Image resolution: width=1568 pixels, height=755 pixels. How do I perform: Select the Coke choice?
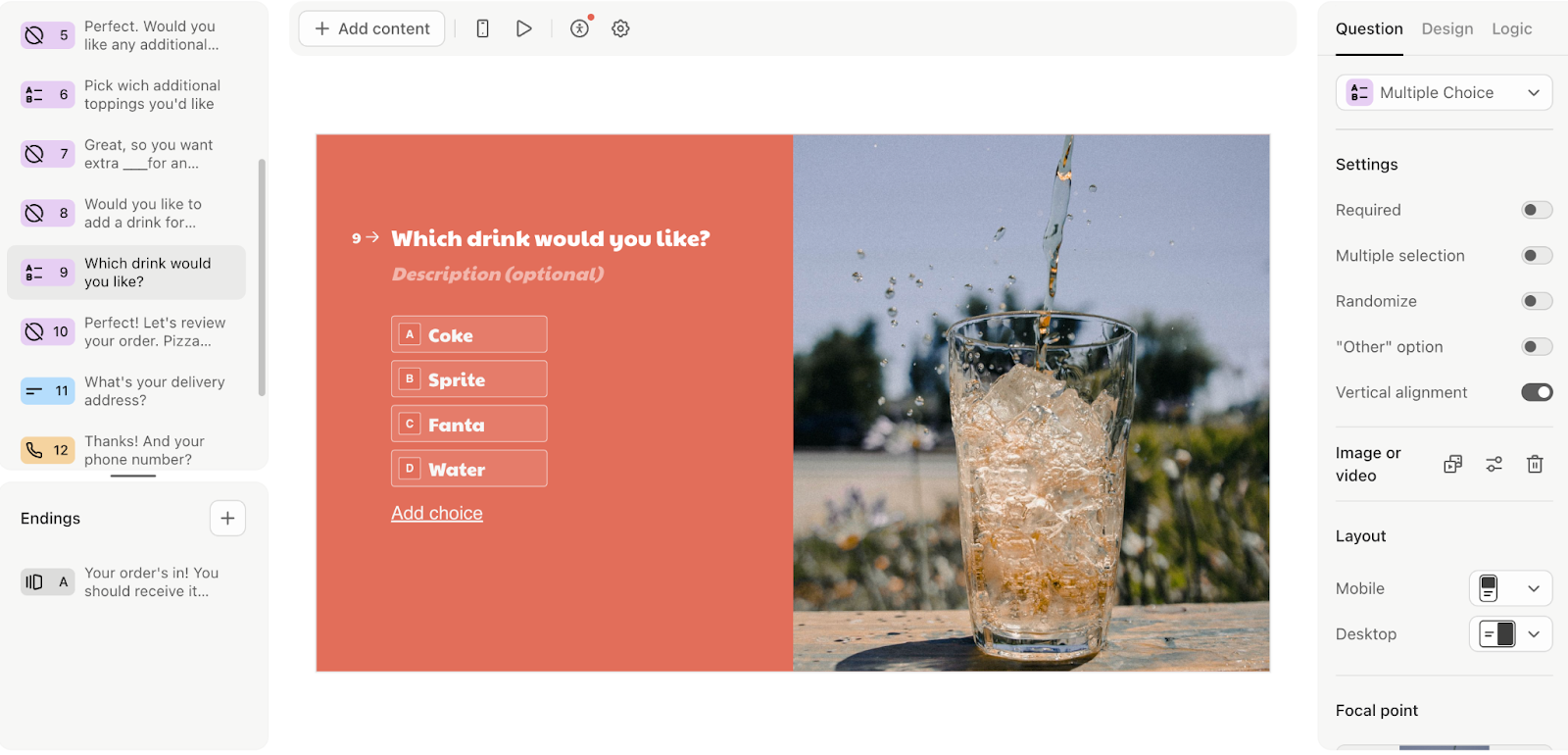[x=469, y=334]
